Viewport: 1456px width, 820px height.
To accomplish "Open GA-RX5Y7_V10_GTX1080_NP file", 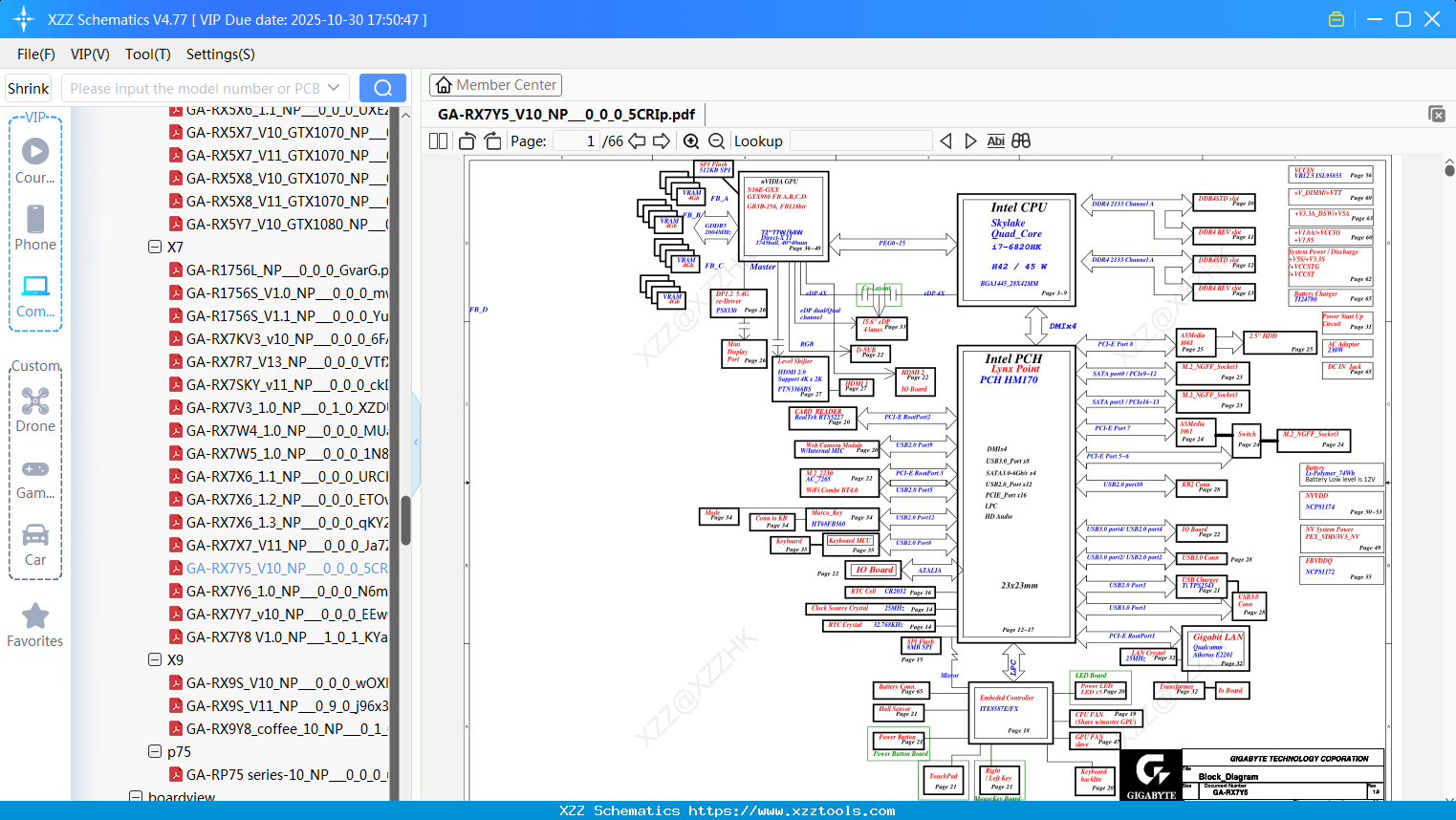I will 287,224.
